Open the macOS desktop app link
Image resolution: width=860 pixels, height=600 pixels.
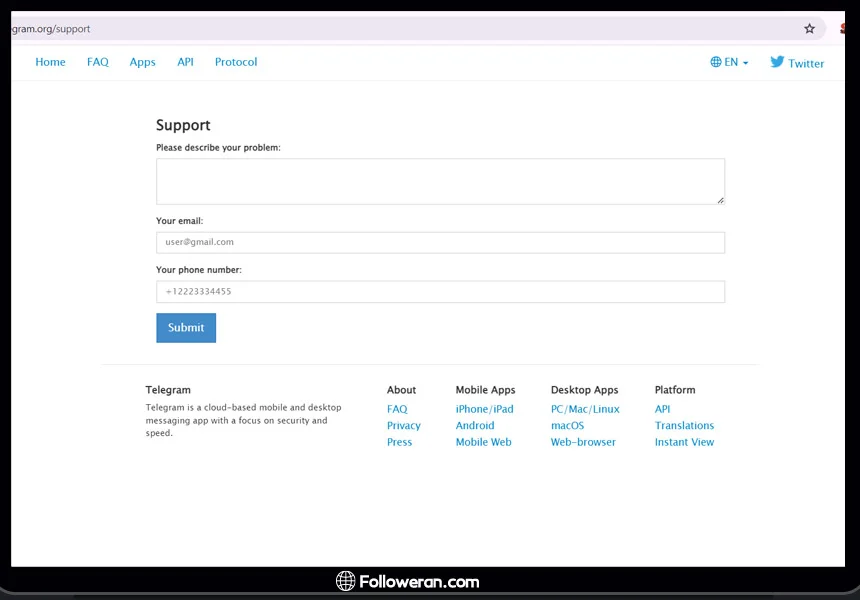[567, 426]
